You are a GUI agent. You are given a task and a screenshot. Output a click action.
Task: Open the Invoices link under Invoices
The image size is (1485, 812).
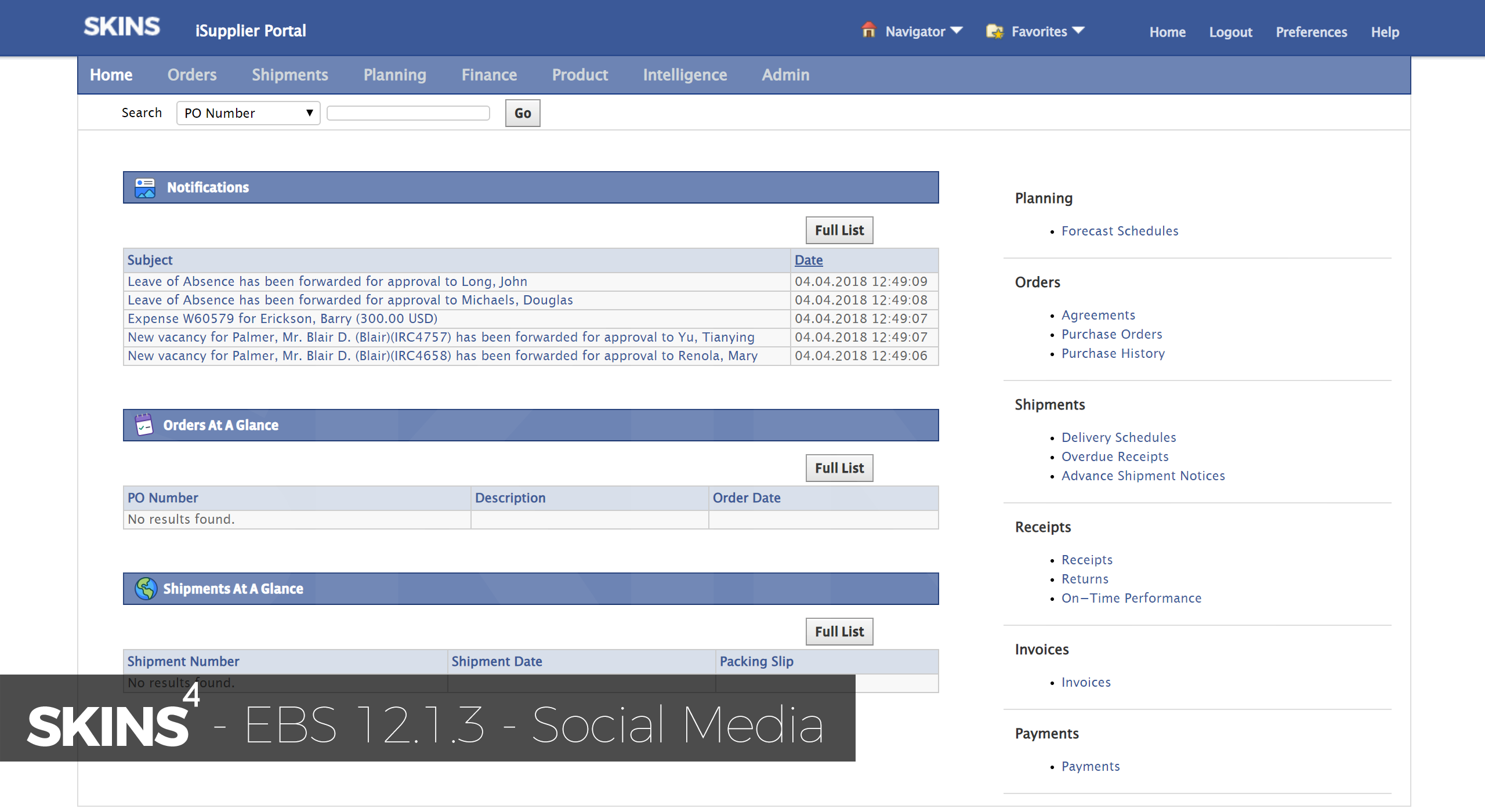1086,682
